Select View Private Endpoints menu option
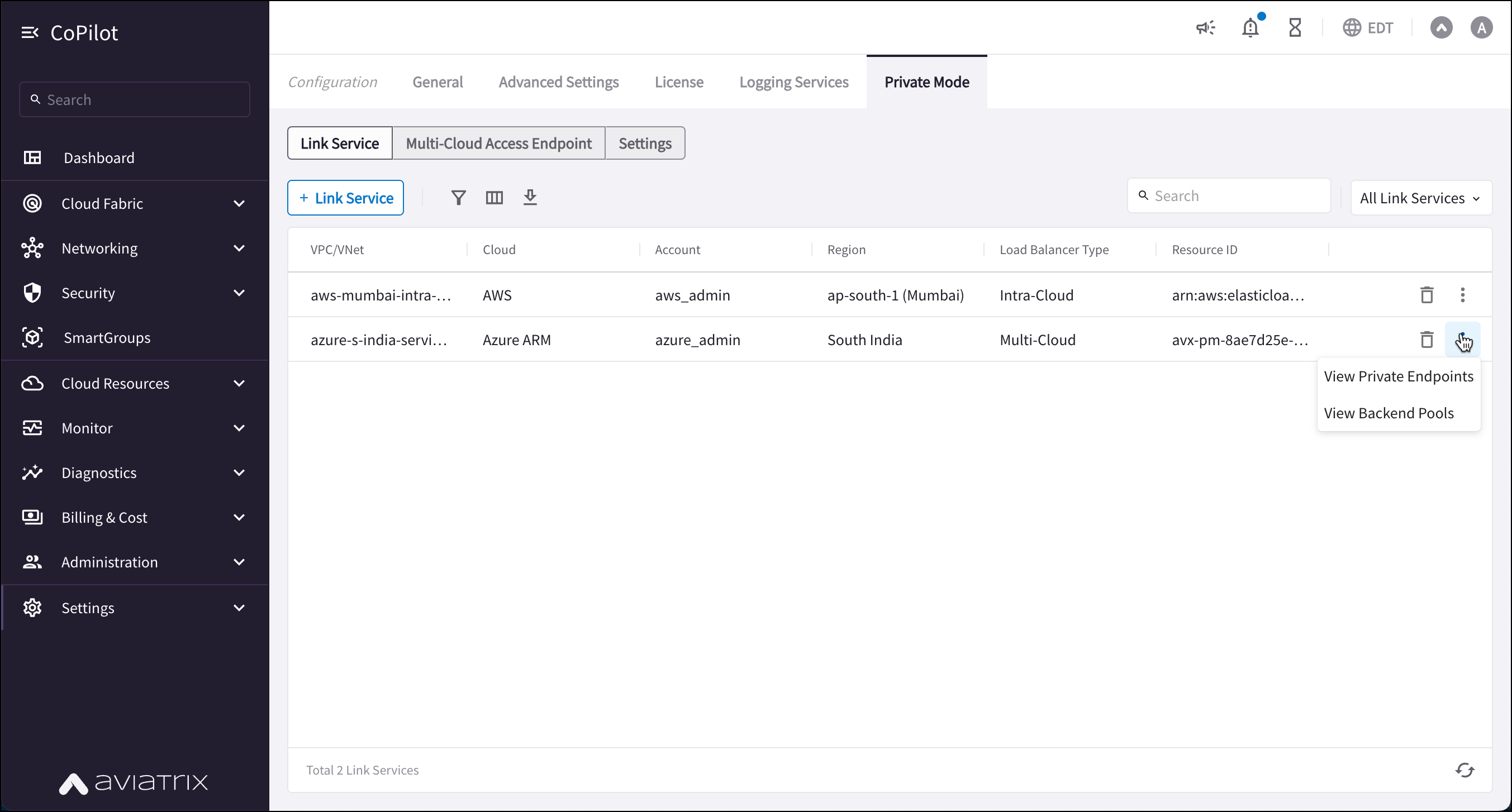The height and width of the screenshot is (812, 1512). (1398, 376)
